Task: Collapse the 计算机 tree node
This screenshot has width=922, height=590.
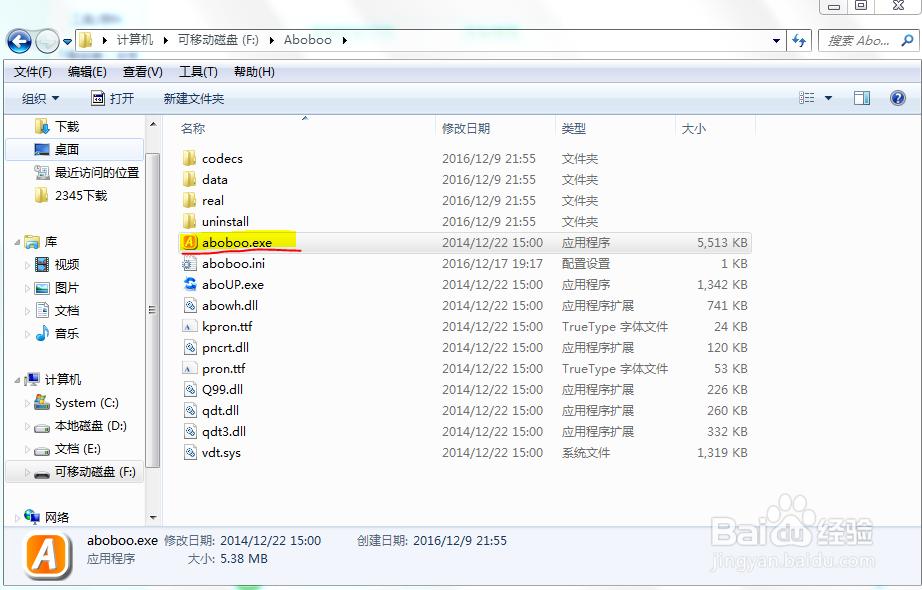Action: (17, 380)
